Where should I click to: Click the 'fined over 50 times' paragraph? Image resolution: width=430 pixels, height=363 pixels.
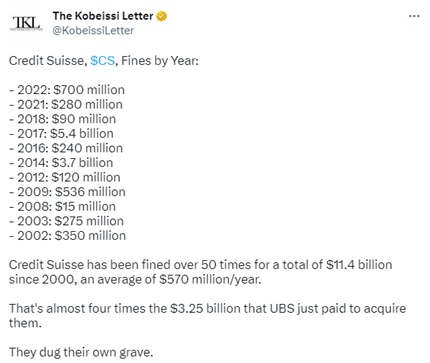tap(201, 272)
